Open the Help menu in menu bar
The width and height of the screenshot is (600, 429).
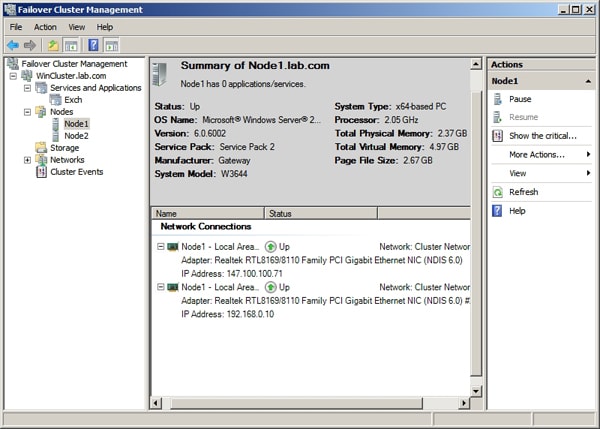104,27
